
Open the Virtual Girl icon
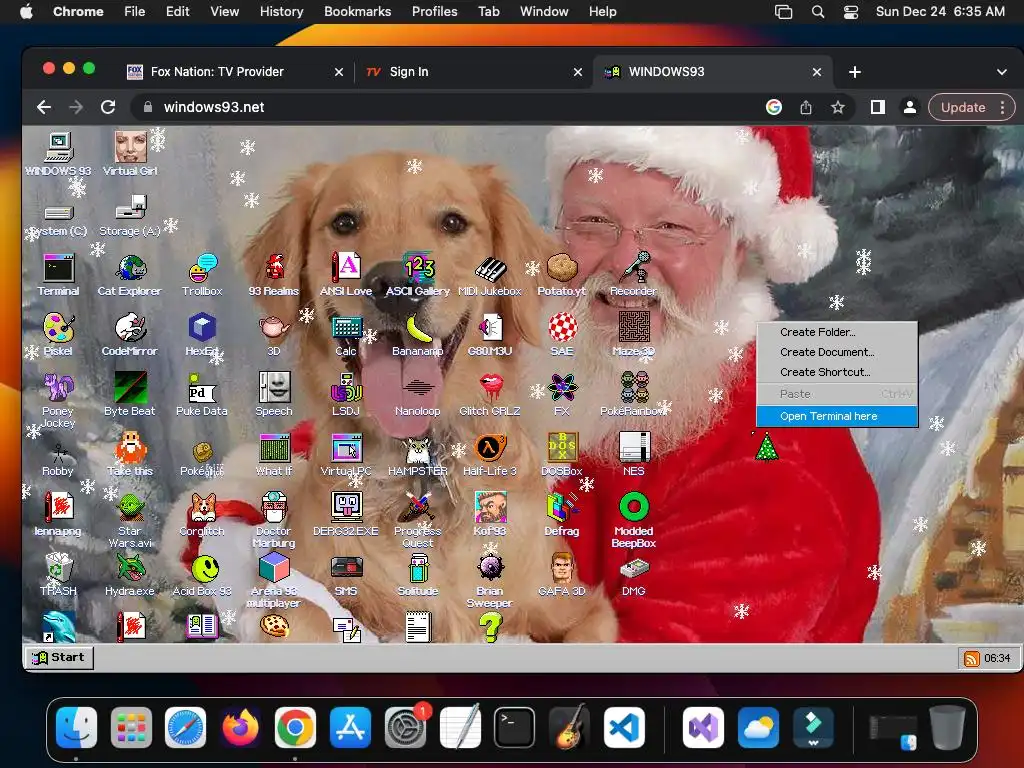click(x=130, y=154)
